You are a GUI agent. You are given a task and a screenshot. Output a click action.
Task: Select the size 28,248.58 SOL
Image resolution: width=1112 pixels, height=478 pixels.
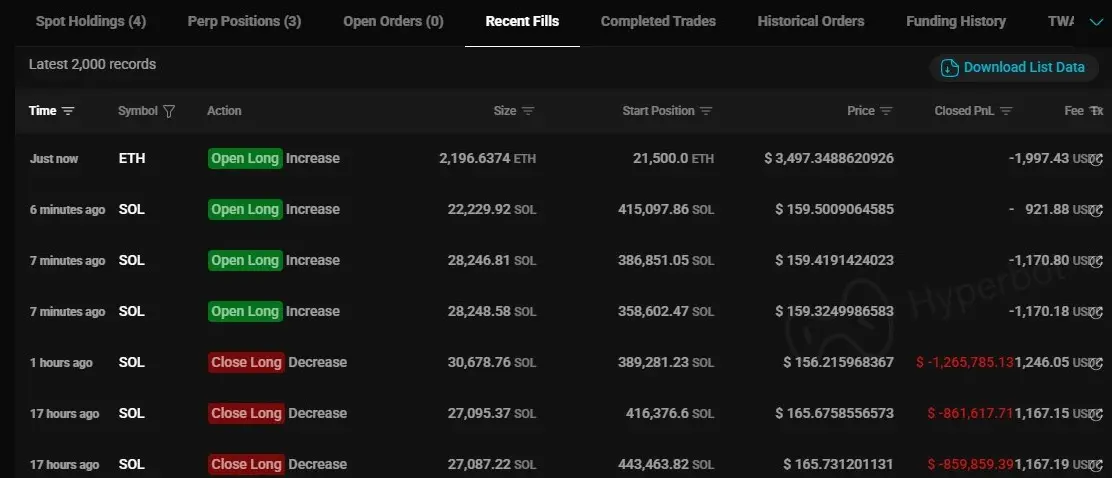point(491,311)
